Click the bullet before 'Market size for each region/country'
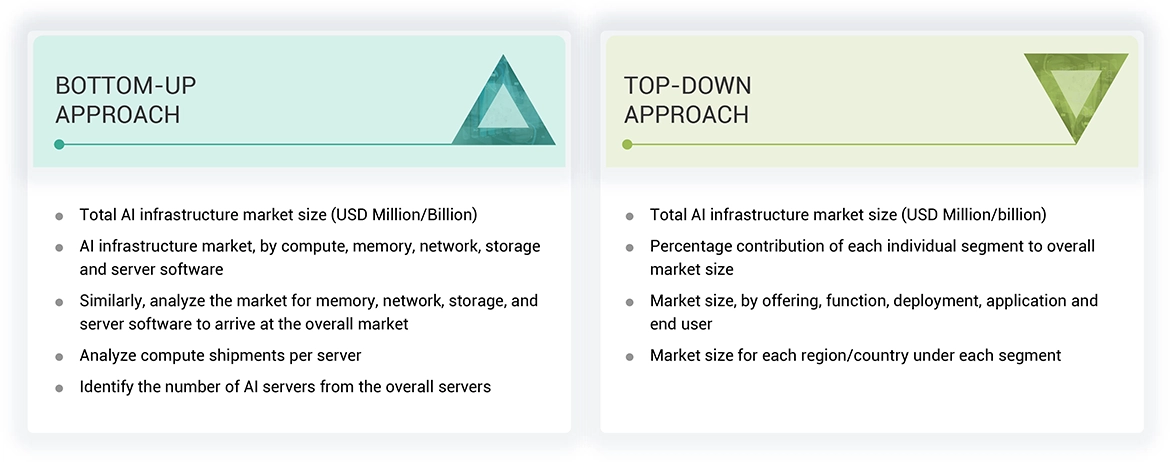The width and height of the screenshot is (1170, 462). 629,357
